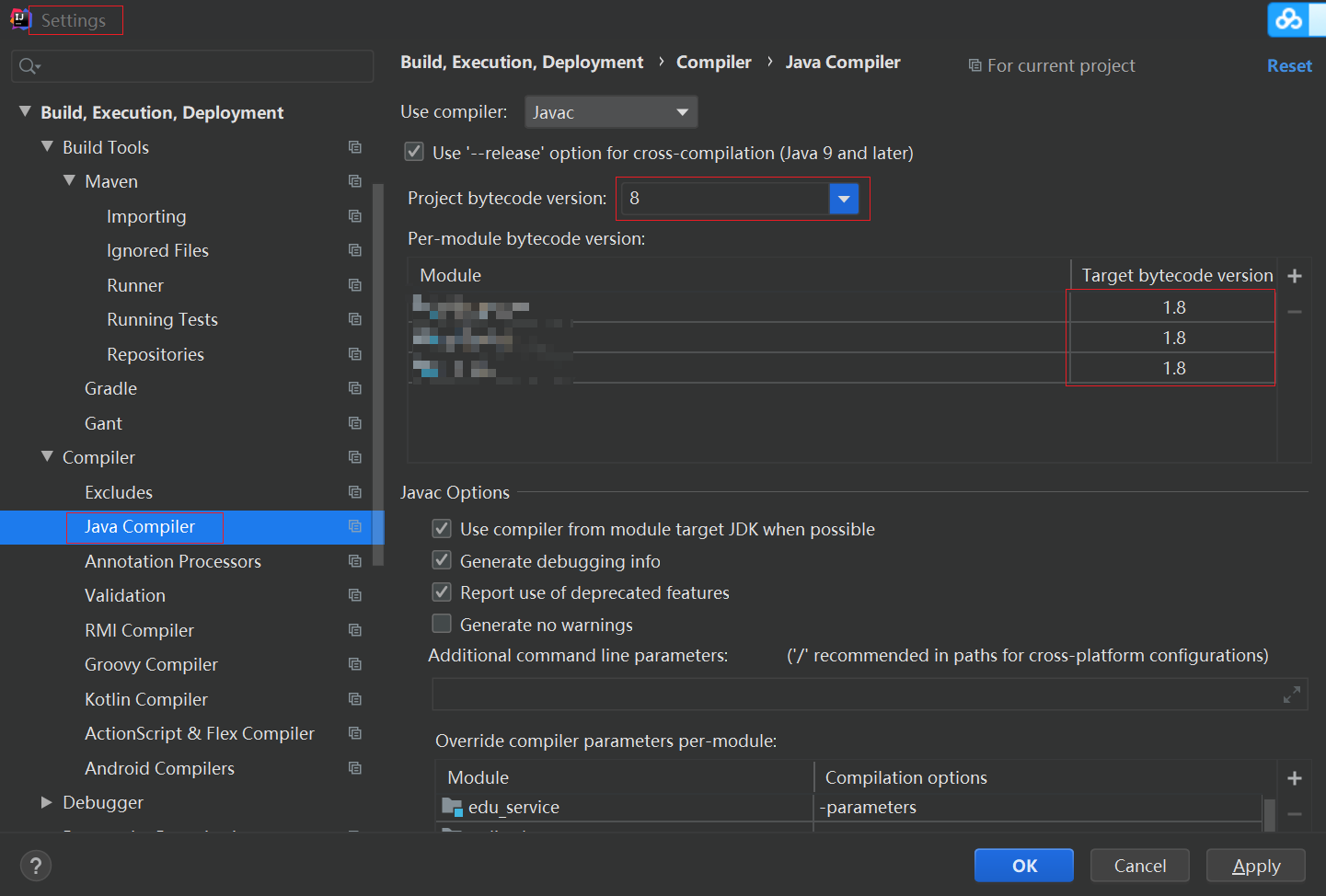Open Gradle settings page

click(x=110, y=388)
